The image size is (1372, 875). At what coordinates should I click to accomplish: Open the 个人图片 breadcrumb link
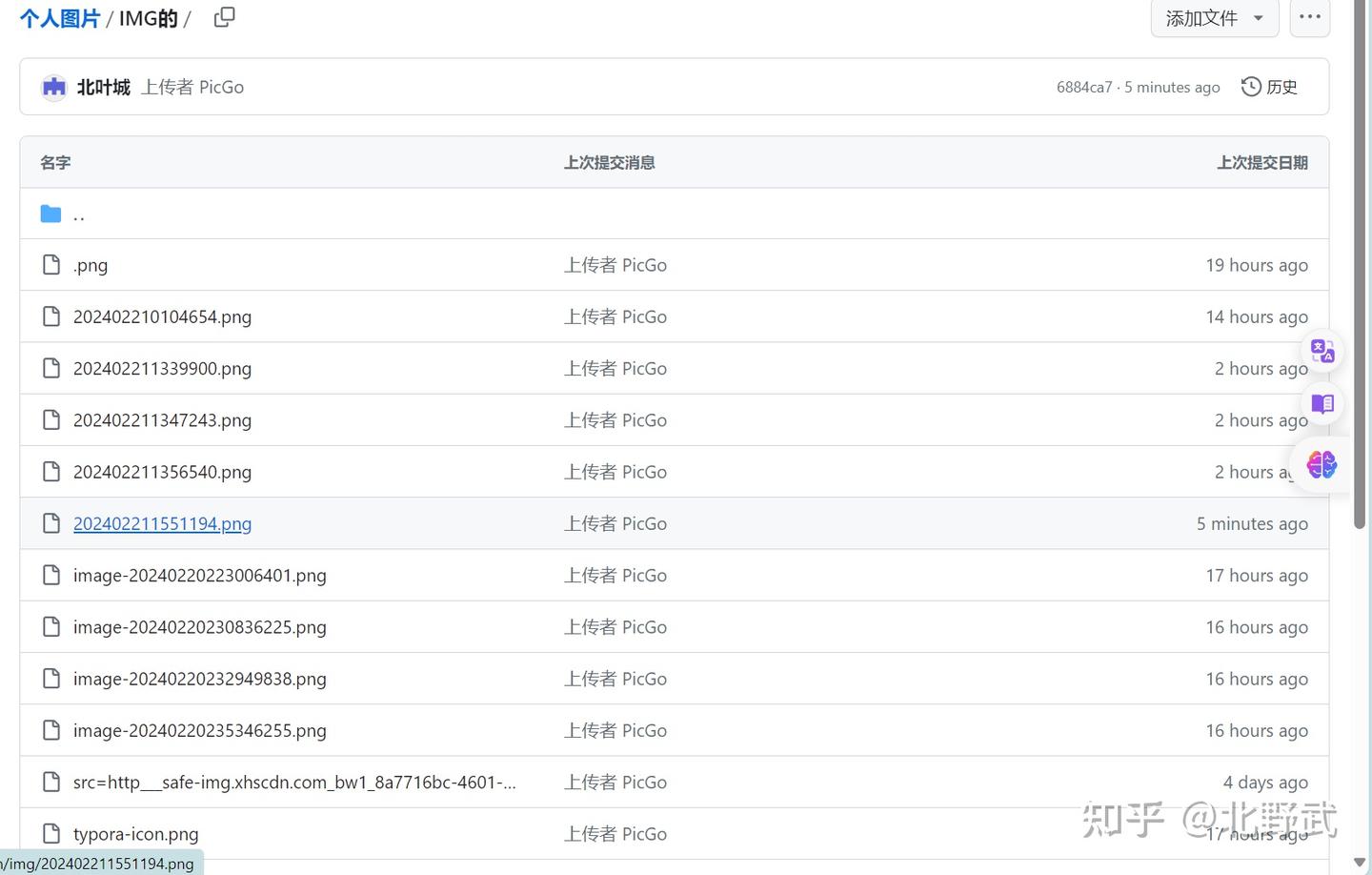[59, 18]
